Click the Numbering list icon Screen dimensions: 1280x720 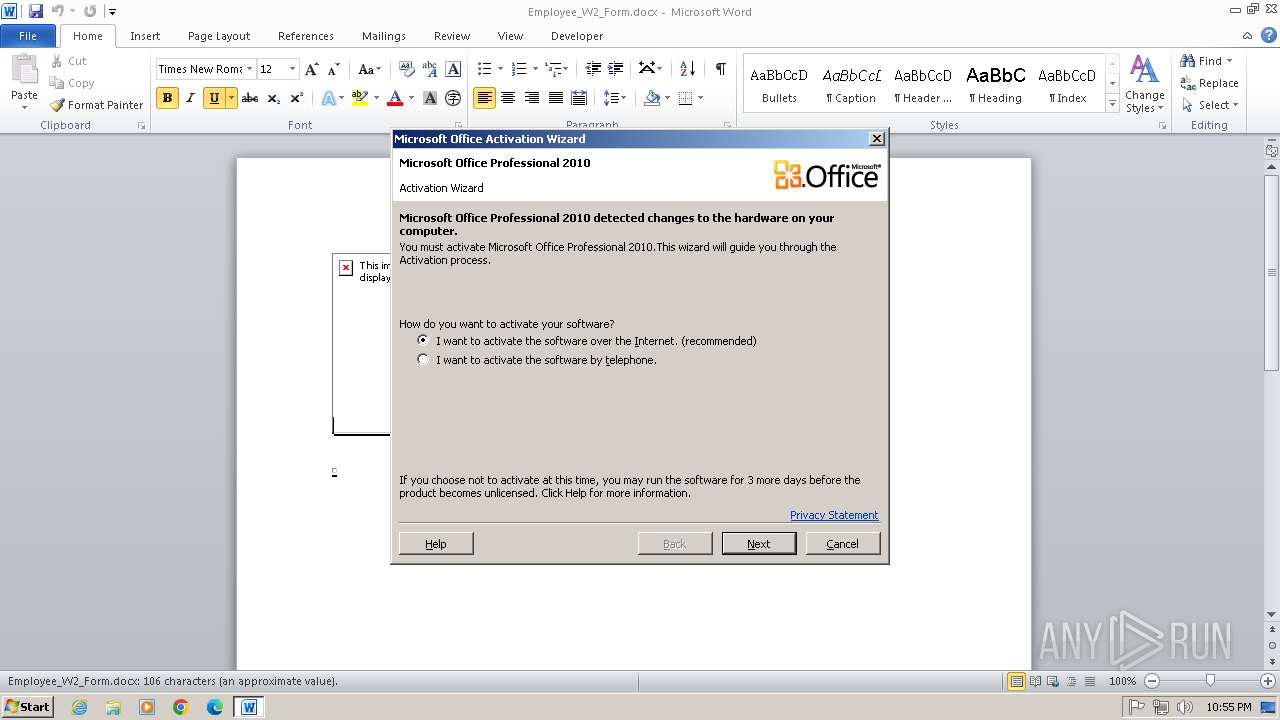[x=519, y=69]
